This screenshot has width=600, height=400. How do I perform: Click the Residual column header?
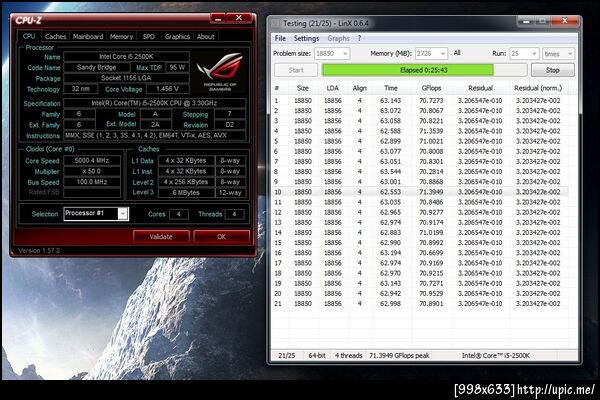[480, 88]
